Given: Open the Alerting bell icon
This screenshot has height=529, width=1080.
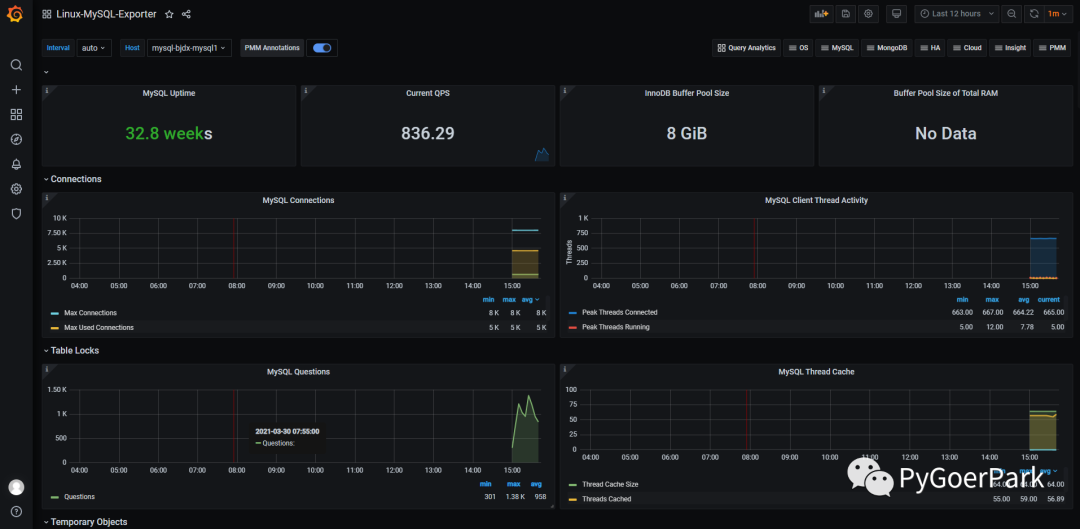Looking at the screenshot, I should click(17, 164).
